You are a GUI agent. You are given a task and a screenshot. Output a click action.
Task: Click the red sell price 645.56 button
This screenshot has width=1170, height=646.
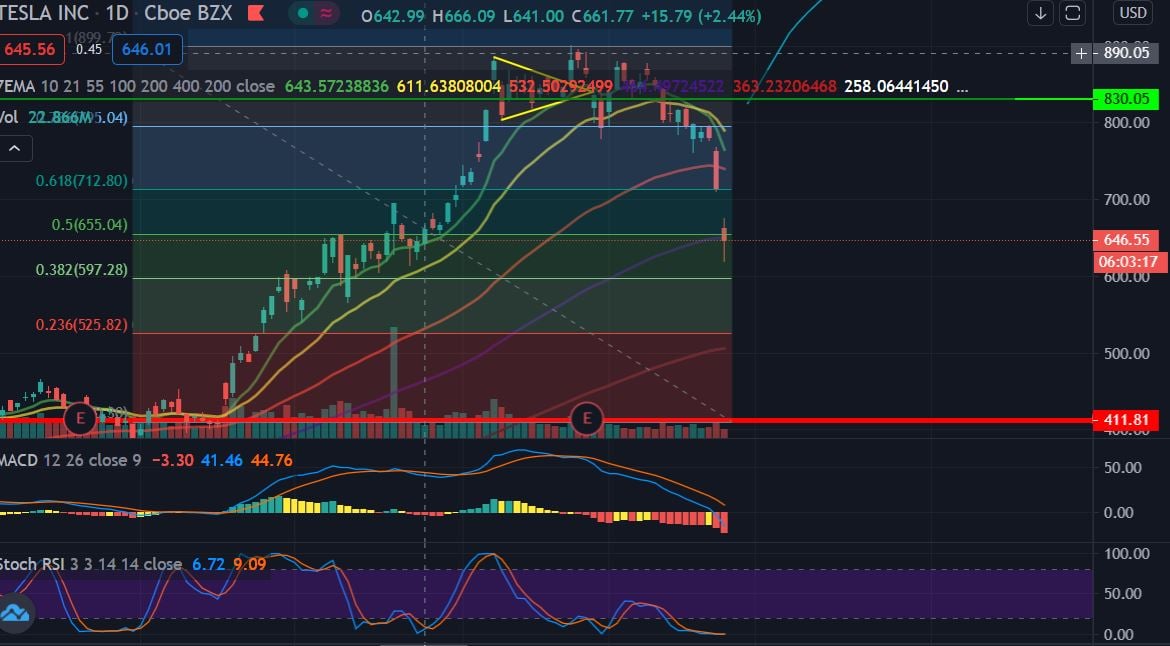point(30,50)
